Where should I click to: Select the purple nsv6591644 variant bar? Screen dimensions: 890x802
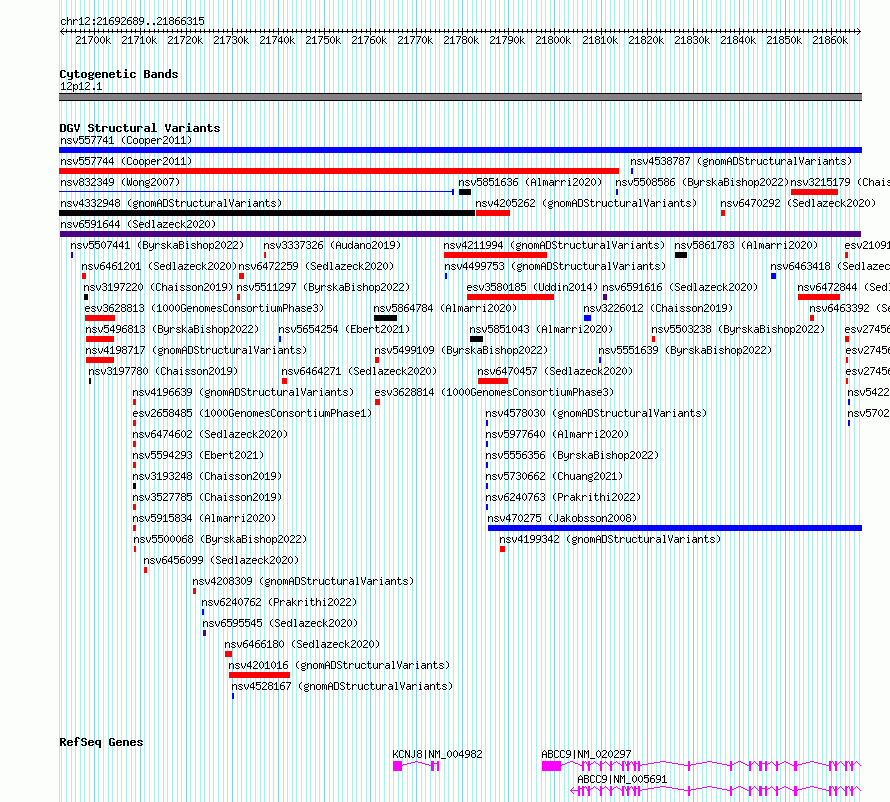(x=460, y=234)
